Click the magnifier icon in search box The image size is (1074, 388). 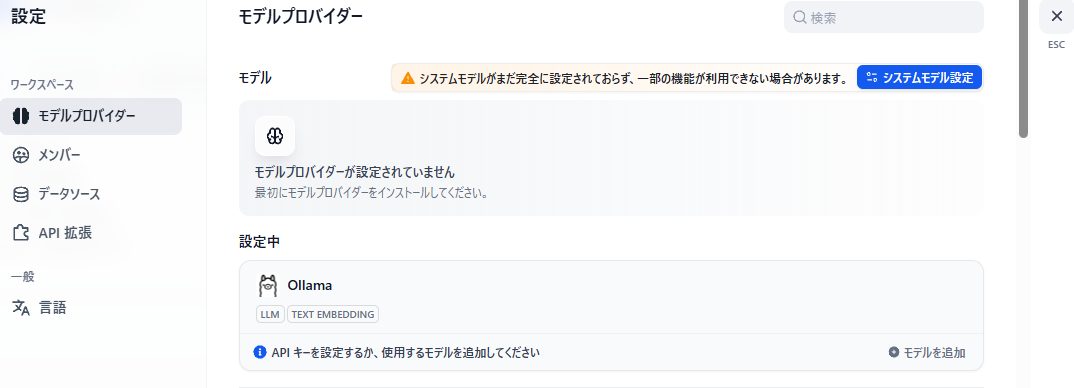tap(800, 17)
